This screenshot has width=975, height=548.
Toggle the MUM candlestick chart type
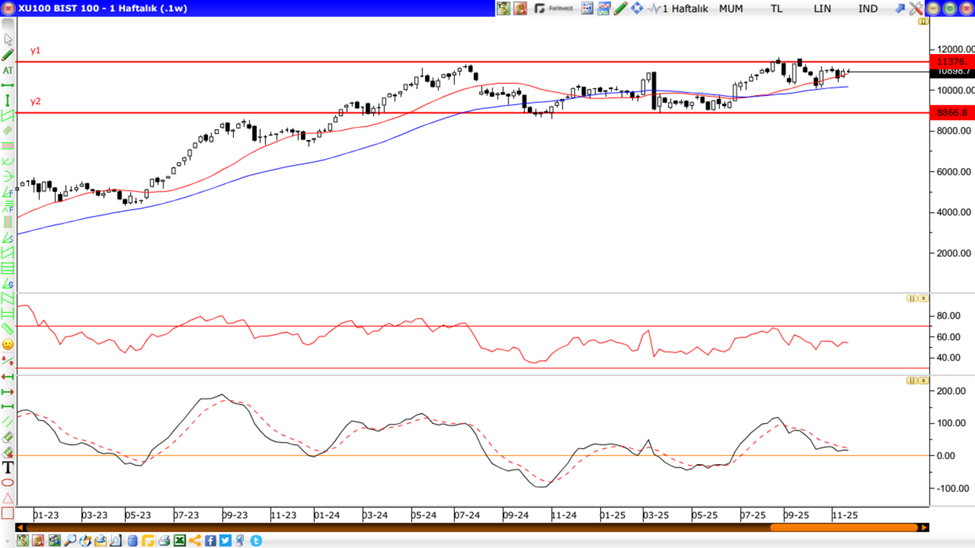coord(731,8)
